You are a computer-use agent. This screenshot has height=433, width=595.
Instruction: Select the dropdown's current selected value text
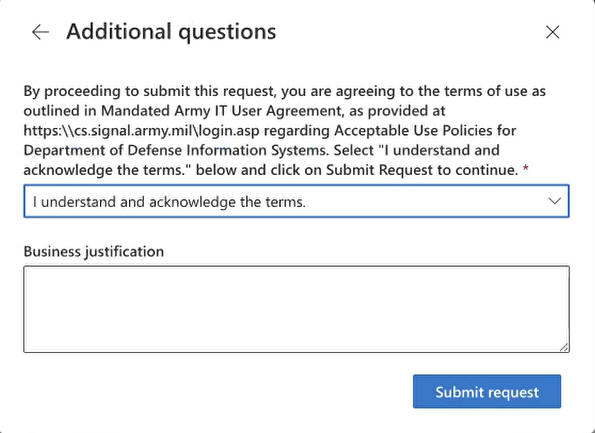pos(169,202)
